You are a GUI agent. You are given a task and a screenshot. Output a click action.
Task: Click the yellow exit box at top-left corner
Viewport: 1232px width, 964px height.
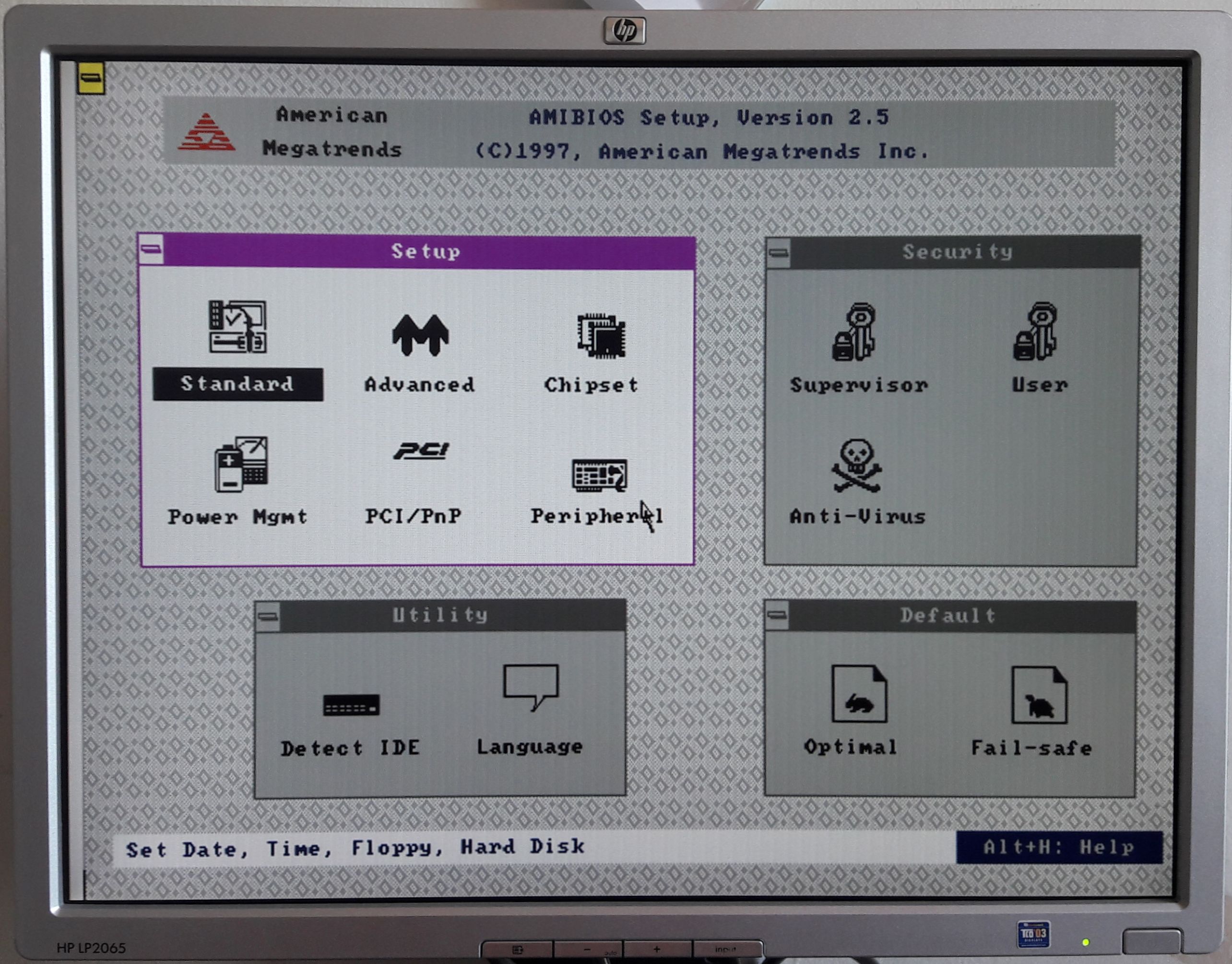(91, 78)
